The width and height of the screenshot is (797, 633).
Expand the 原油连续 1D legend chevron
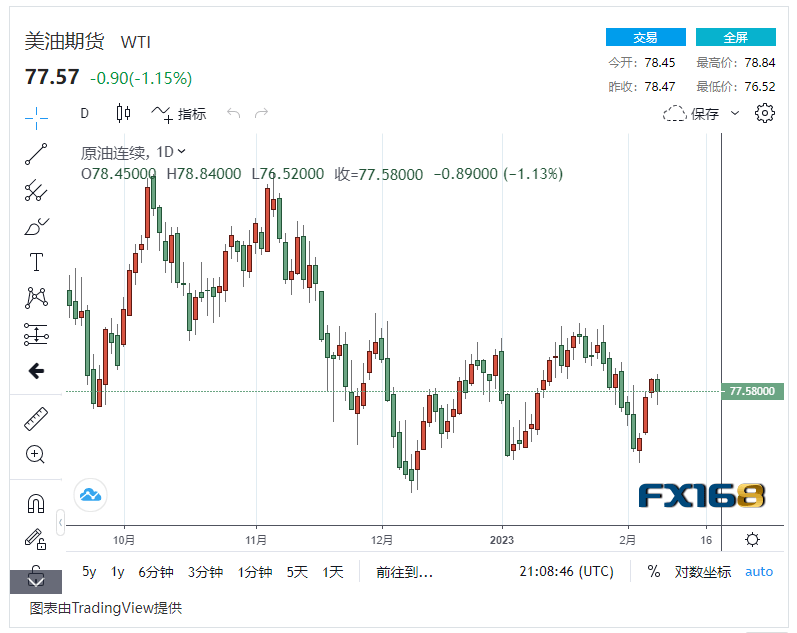[181, 152]
